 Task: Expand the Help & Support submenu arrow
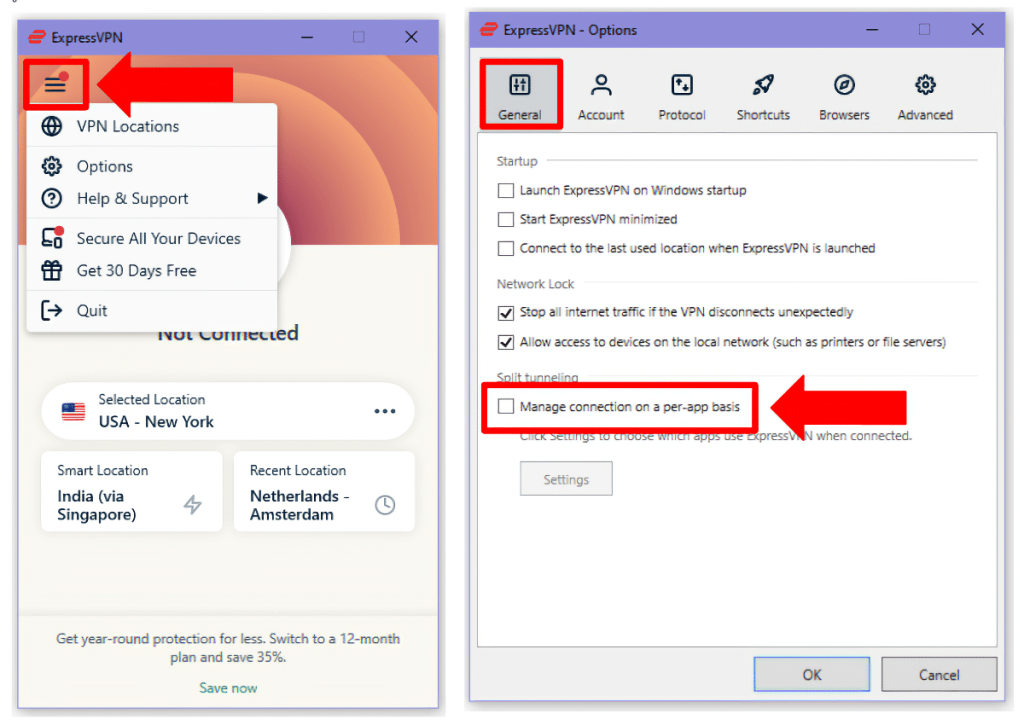(x=263, y=198)
